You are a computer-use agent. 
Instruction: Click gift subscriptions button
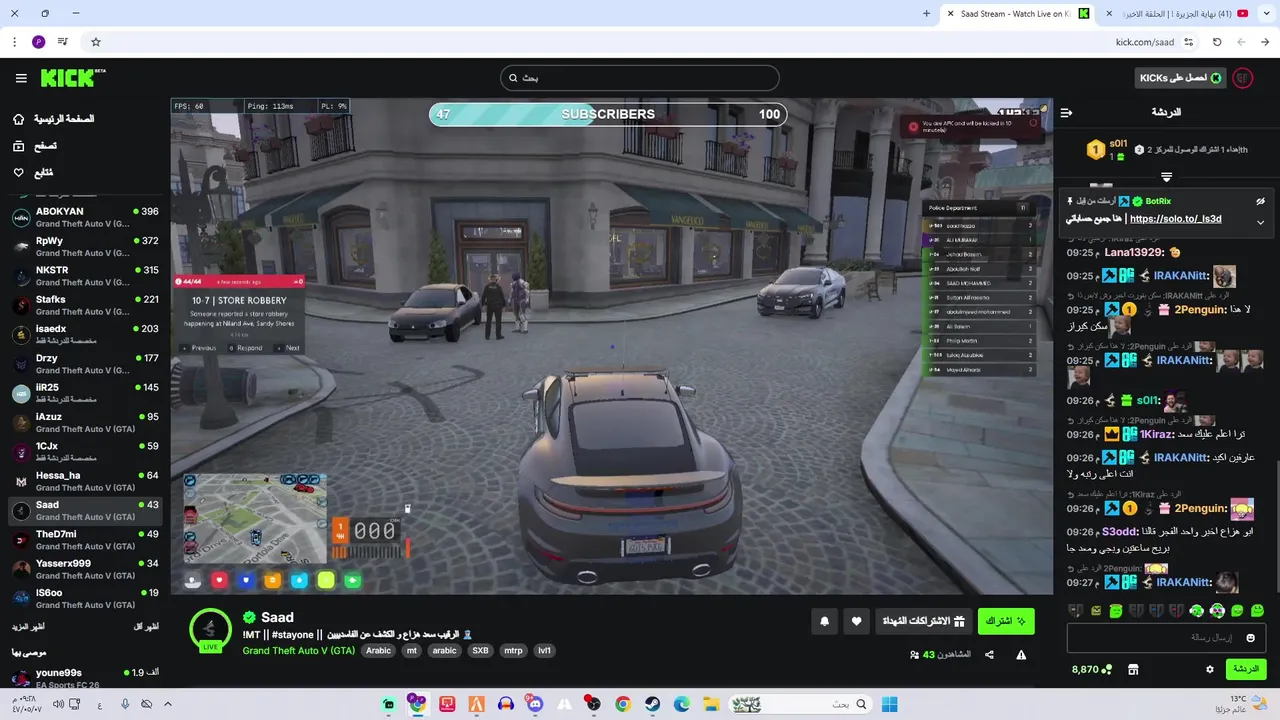[923, 622]
